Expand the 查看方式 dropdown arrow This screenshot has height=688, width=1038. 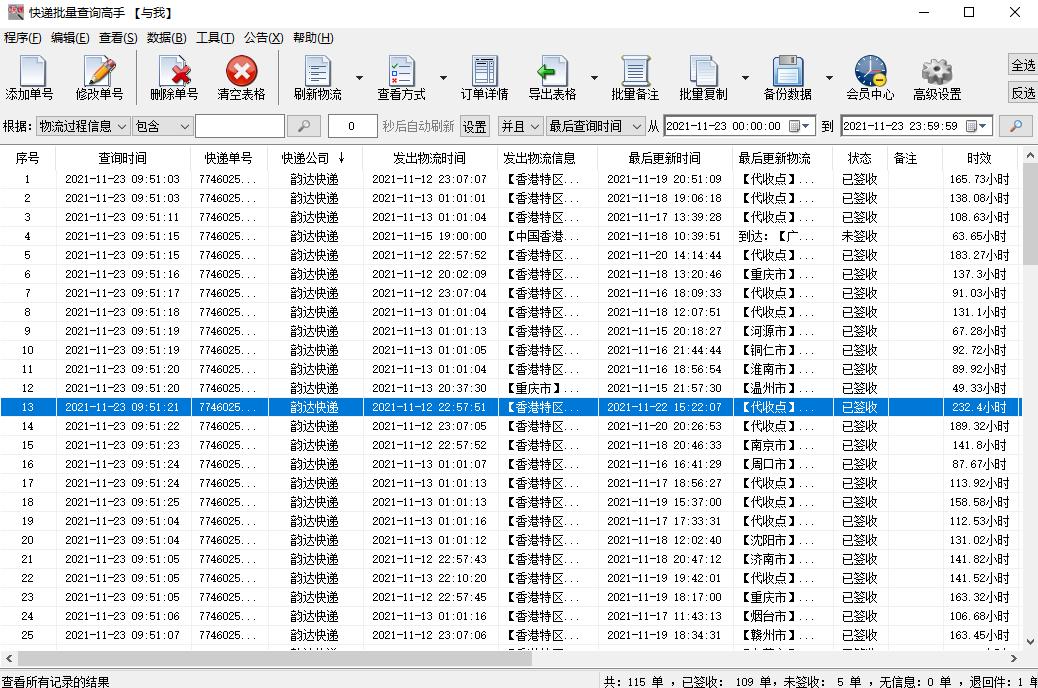click(x=444, y=77)
